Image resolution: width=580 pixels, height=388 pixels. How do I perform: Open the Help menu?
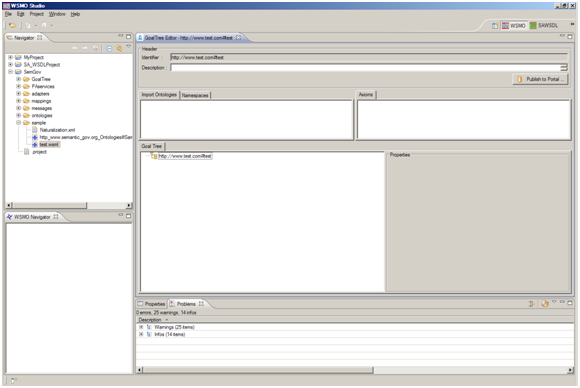75,14
